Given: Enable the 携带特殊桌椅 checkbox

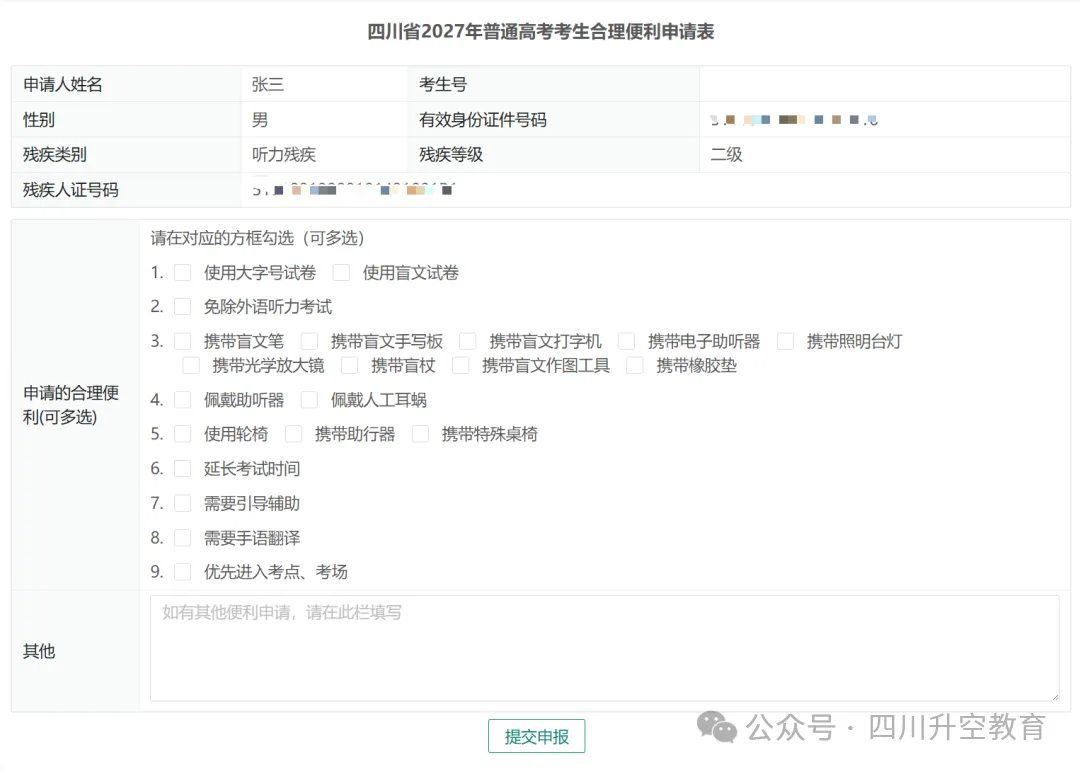Looking at the screenshot, I should tap(420, 434).
